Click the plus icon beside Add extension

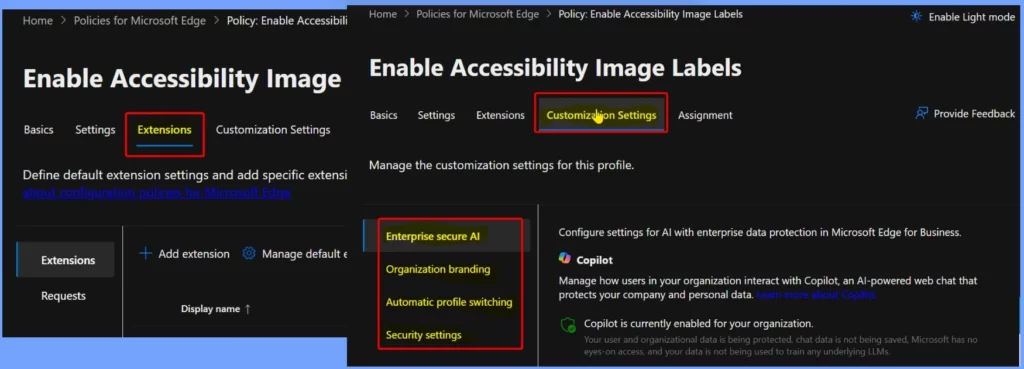click(x=146, y=253)
